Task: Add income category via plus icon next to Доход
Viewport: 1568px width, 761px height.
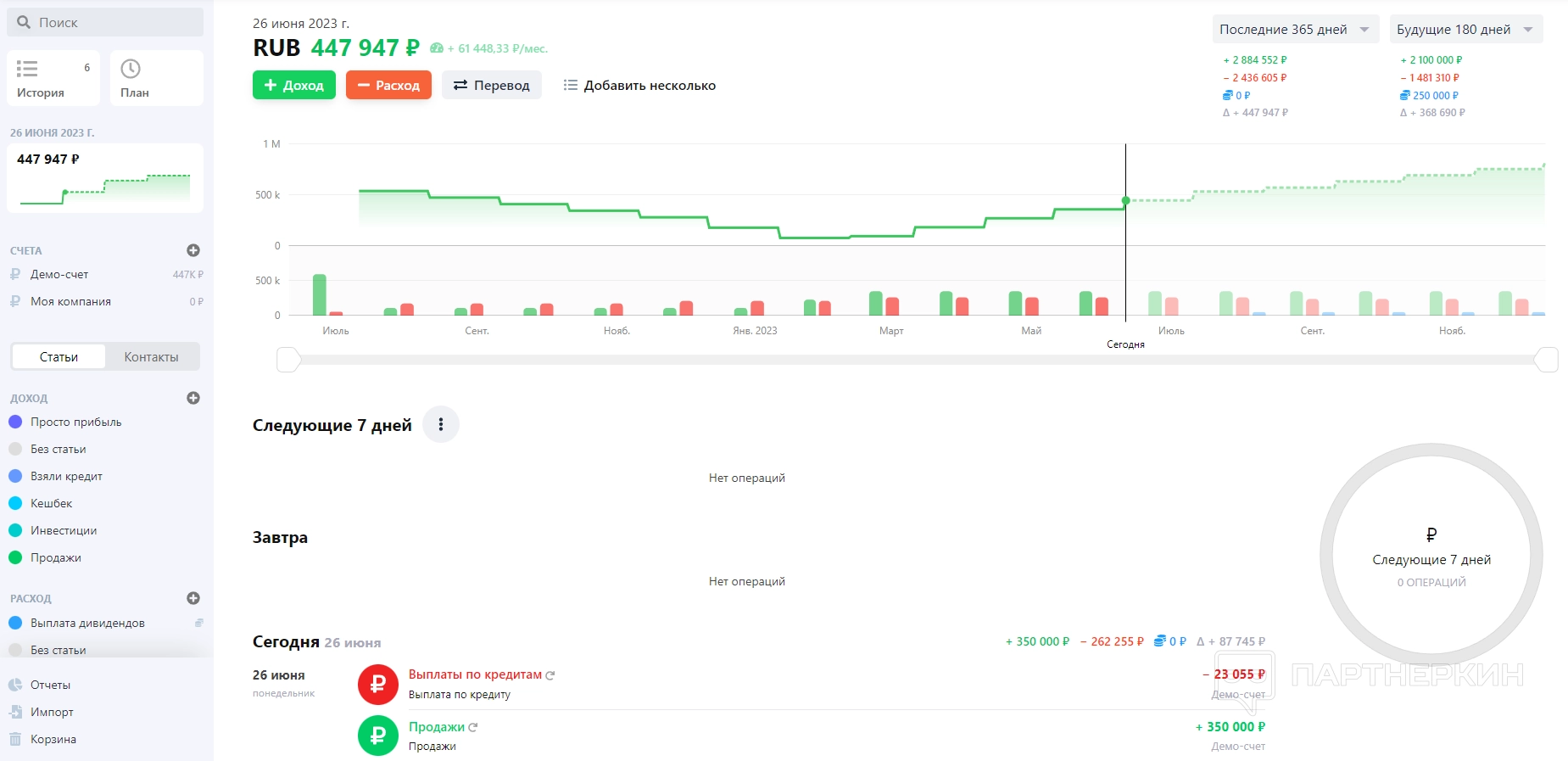Action: click(x=193, y=398)
